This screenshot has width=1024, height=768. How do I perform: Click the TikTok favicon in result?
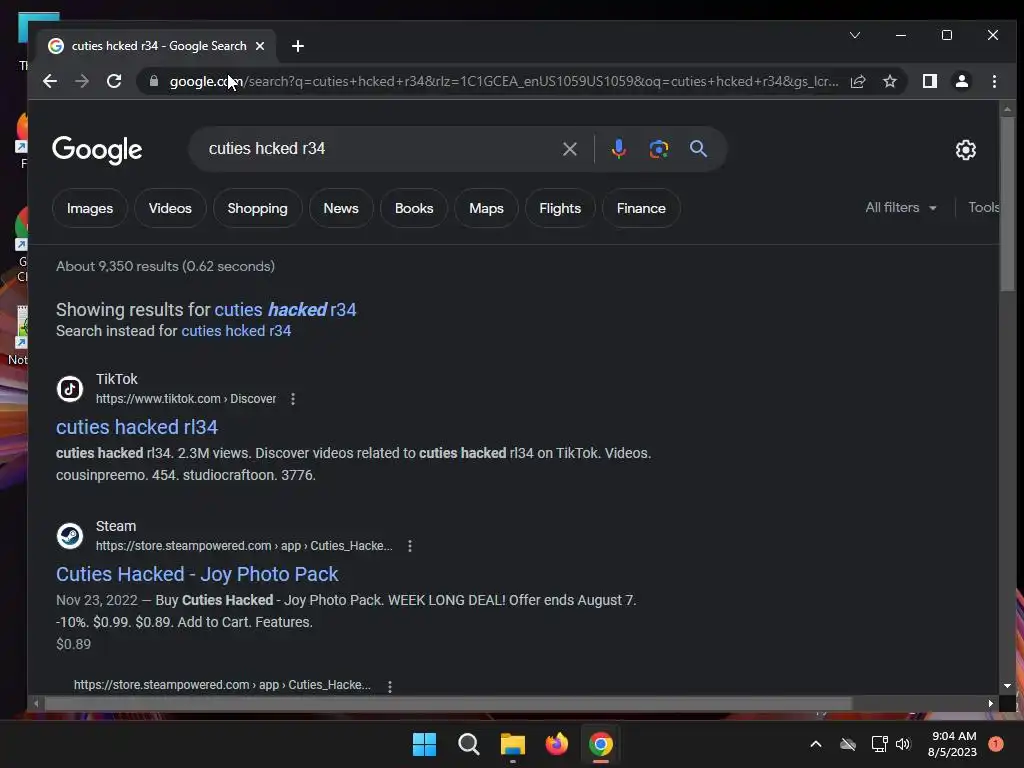point(70,389)
